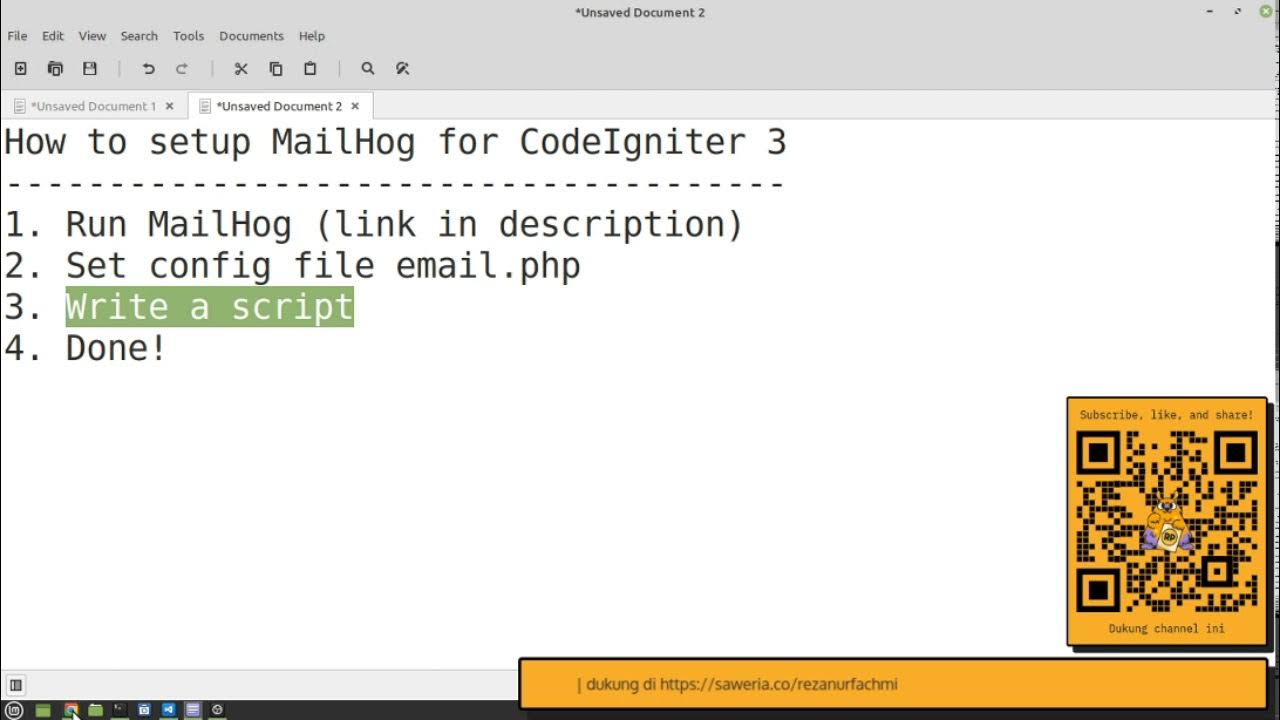Toggle the side pane icon in status bar

click(x=16, y=685)
